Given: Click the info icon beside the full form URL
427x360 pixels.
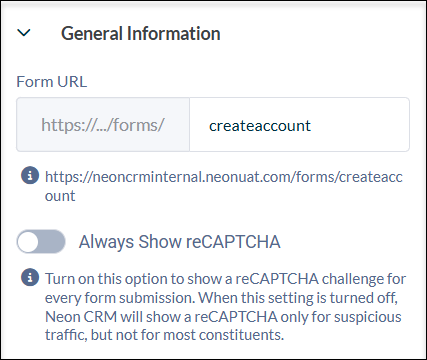Looking at the screenshot, I should click(30, 175).
